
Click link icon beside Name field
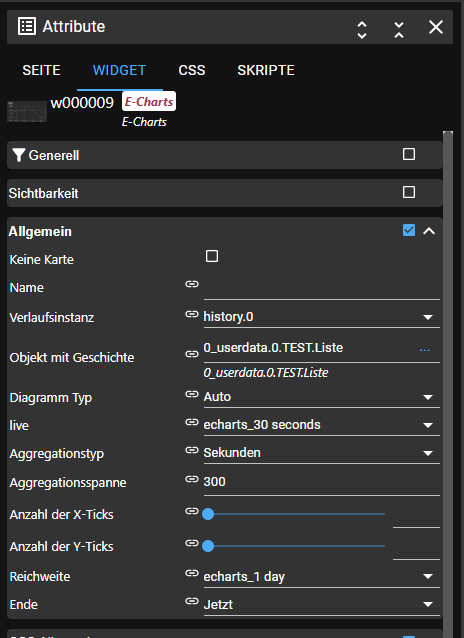pyautogui.click(x=192, y=284)
